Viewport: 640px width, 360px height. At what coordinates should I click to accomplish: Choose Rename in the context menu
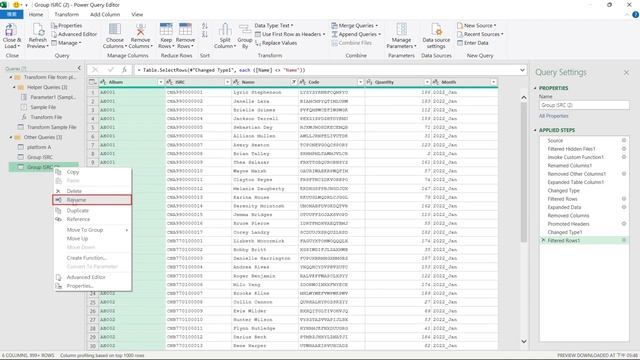pyautogui.click(x=92, y=200)
